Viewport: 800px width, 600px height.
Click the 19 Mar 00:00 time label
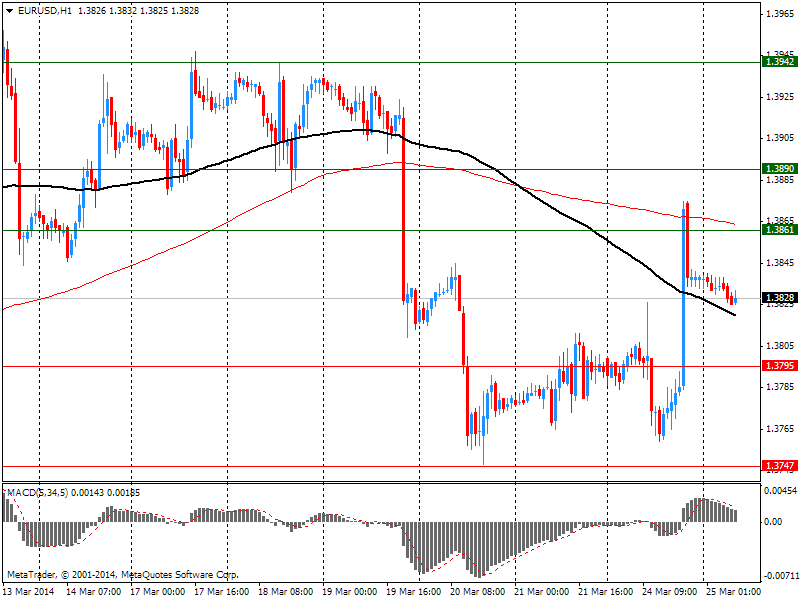tap(350, 592)
